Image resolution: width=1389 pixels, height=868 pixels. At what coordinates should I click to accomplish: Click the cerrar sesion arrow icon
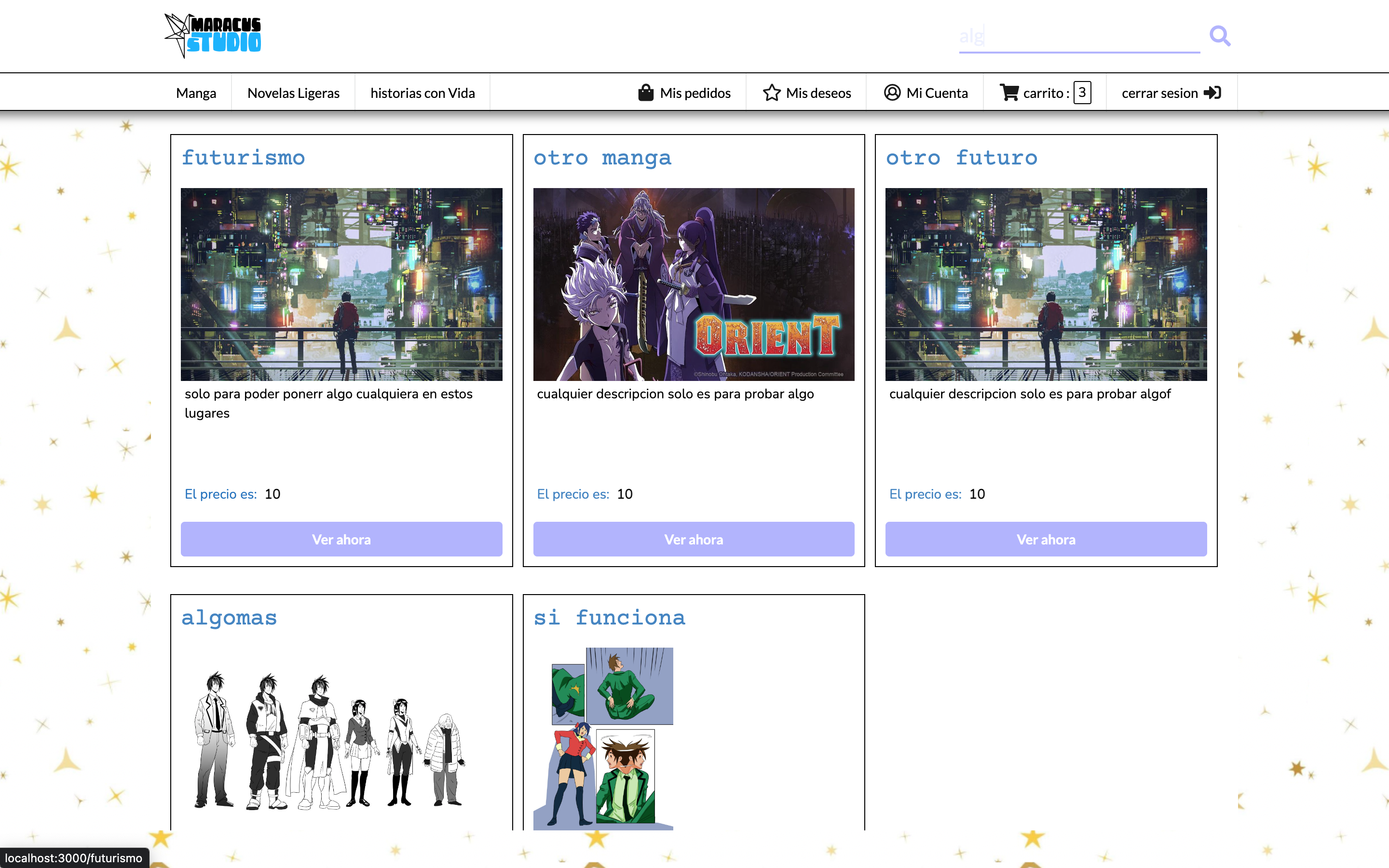(x=1212, y=93)
